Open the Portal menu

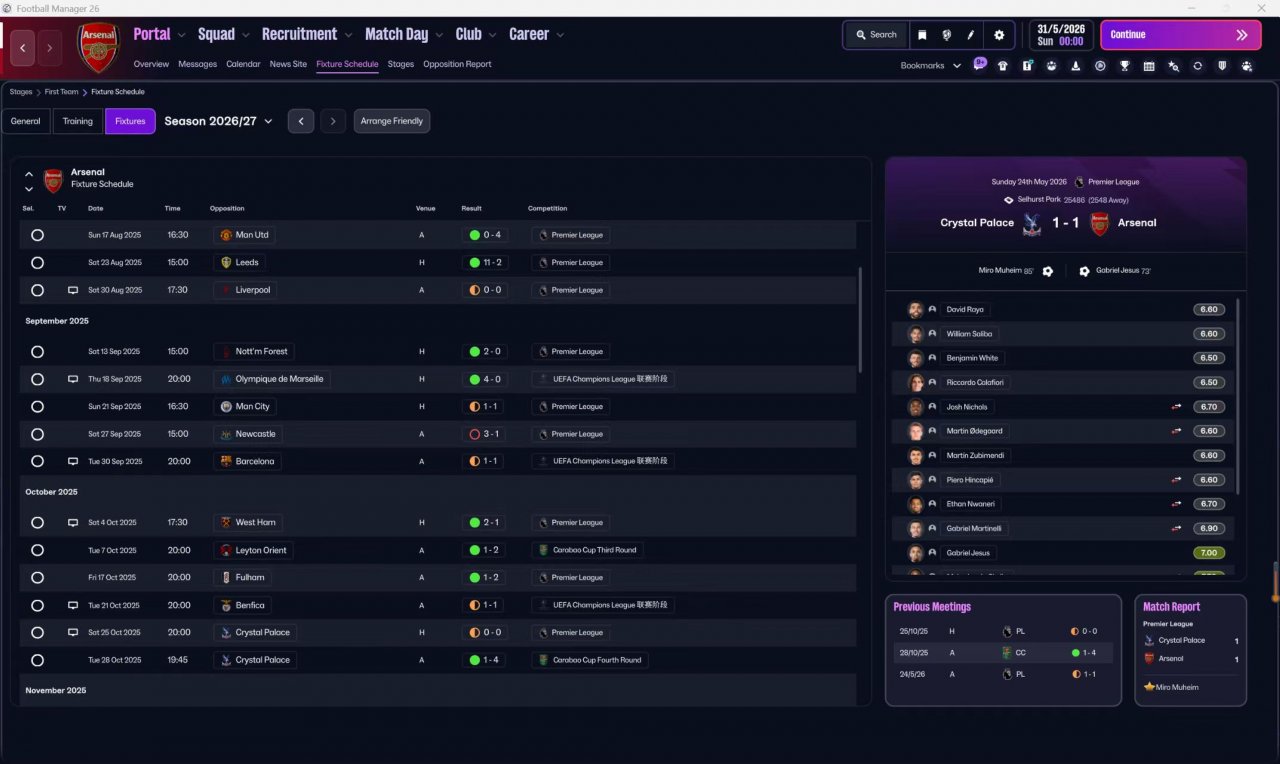click(x=152, y=34)
